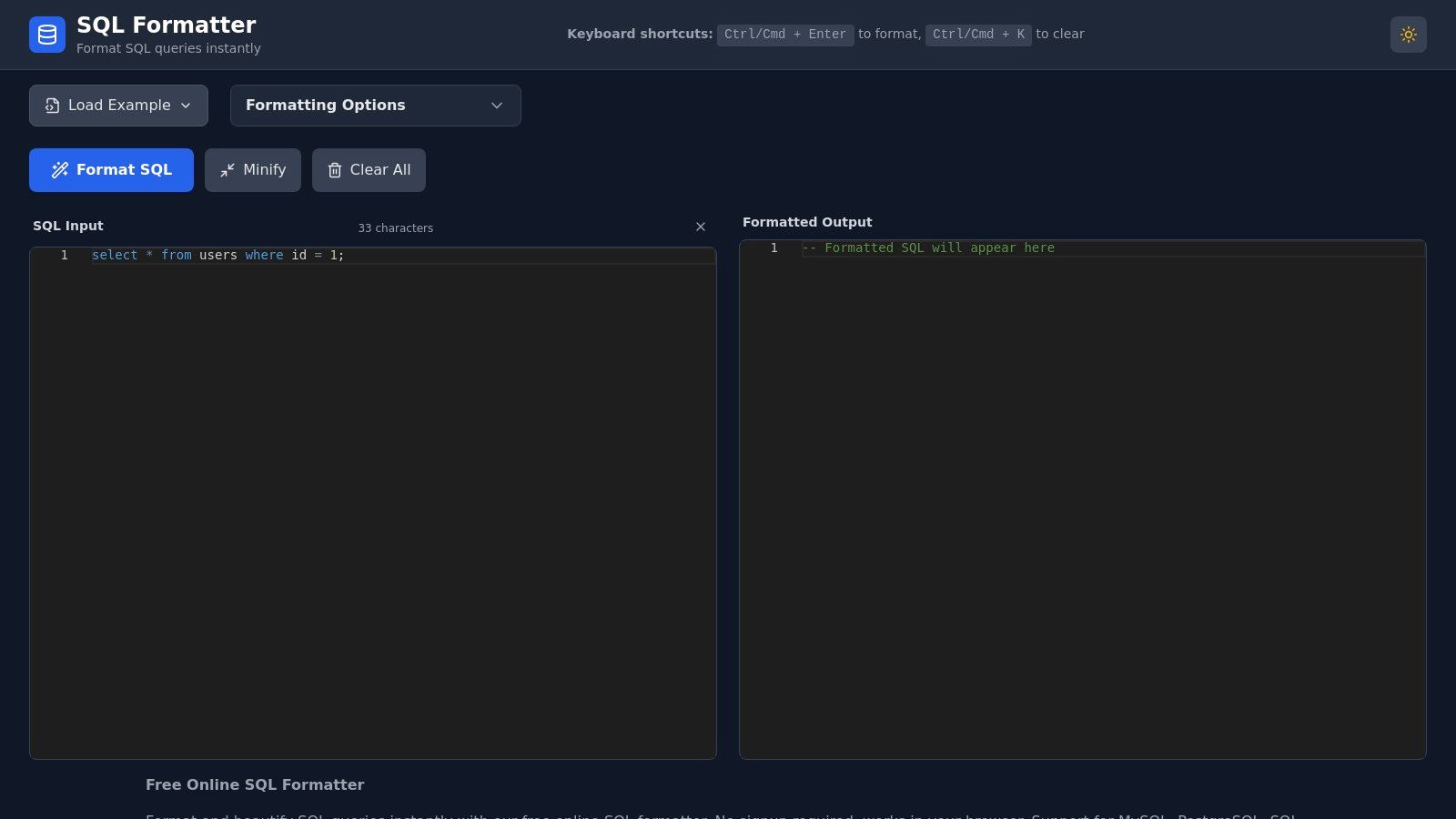Toggle between format and minify modes
The image size is (1456, 819).
[253, 169]
